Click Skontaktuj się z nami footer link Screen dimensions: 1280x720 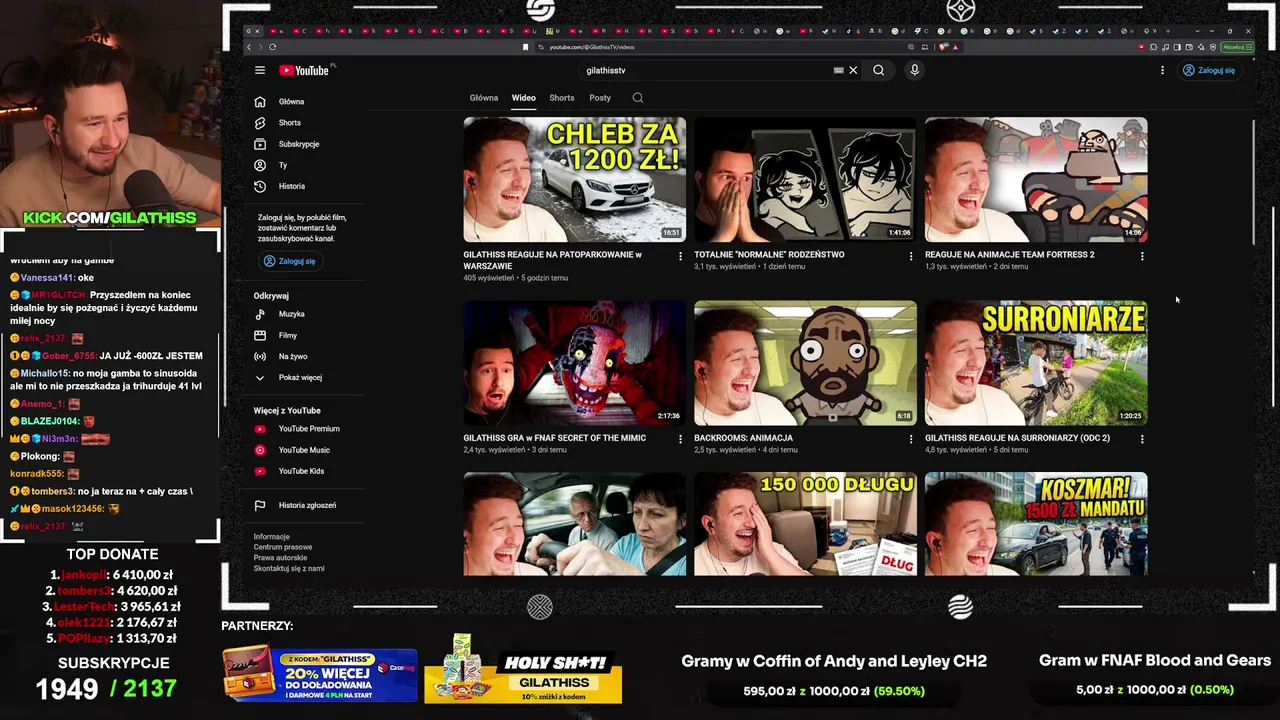pyautogui.click(x=289, y=568)
